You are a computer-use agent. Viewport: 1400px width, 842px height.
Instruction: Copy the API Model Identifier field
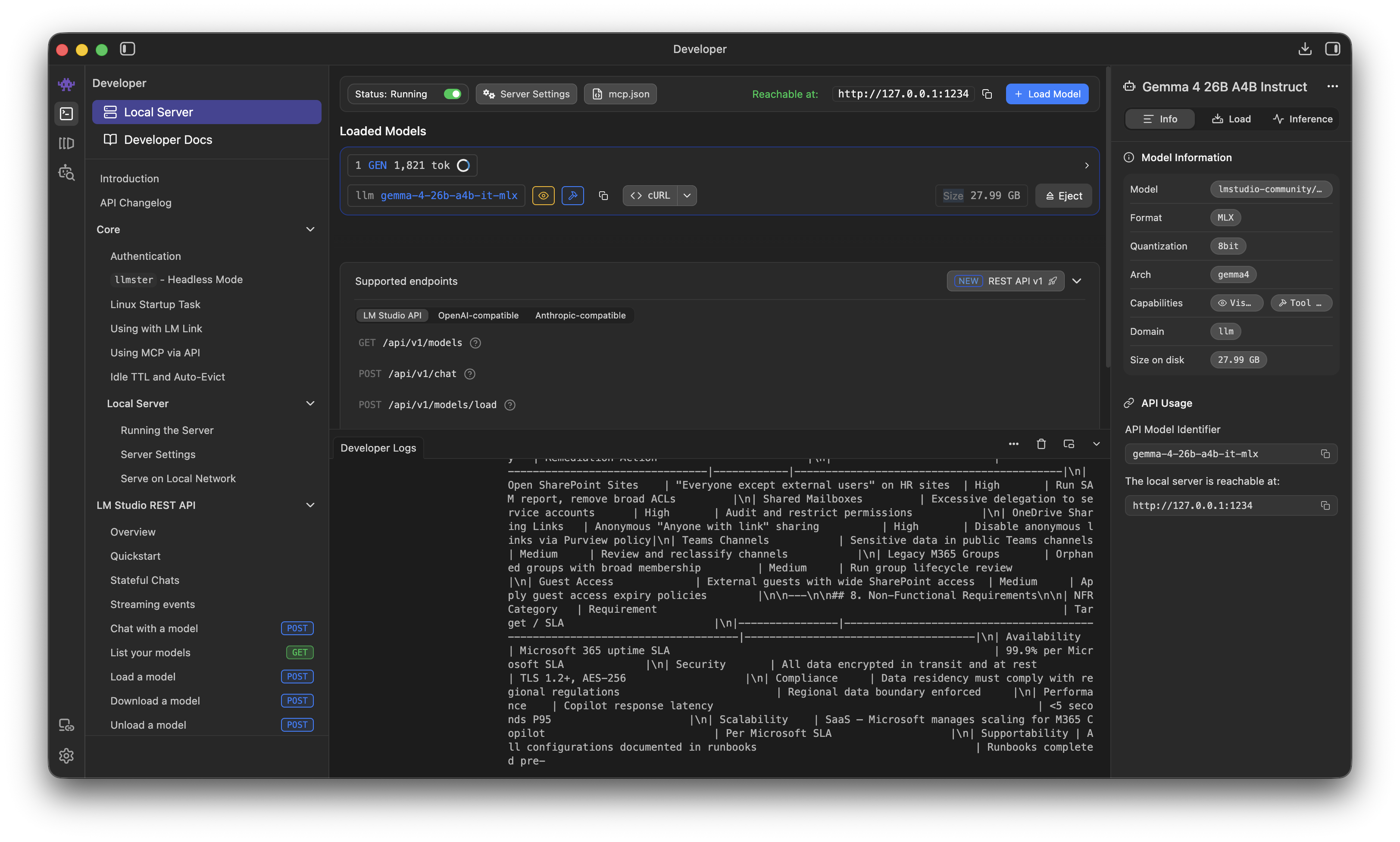(1325, 454)
